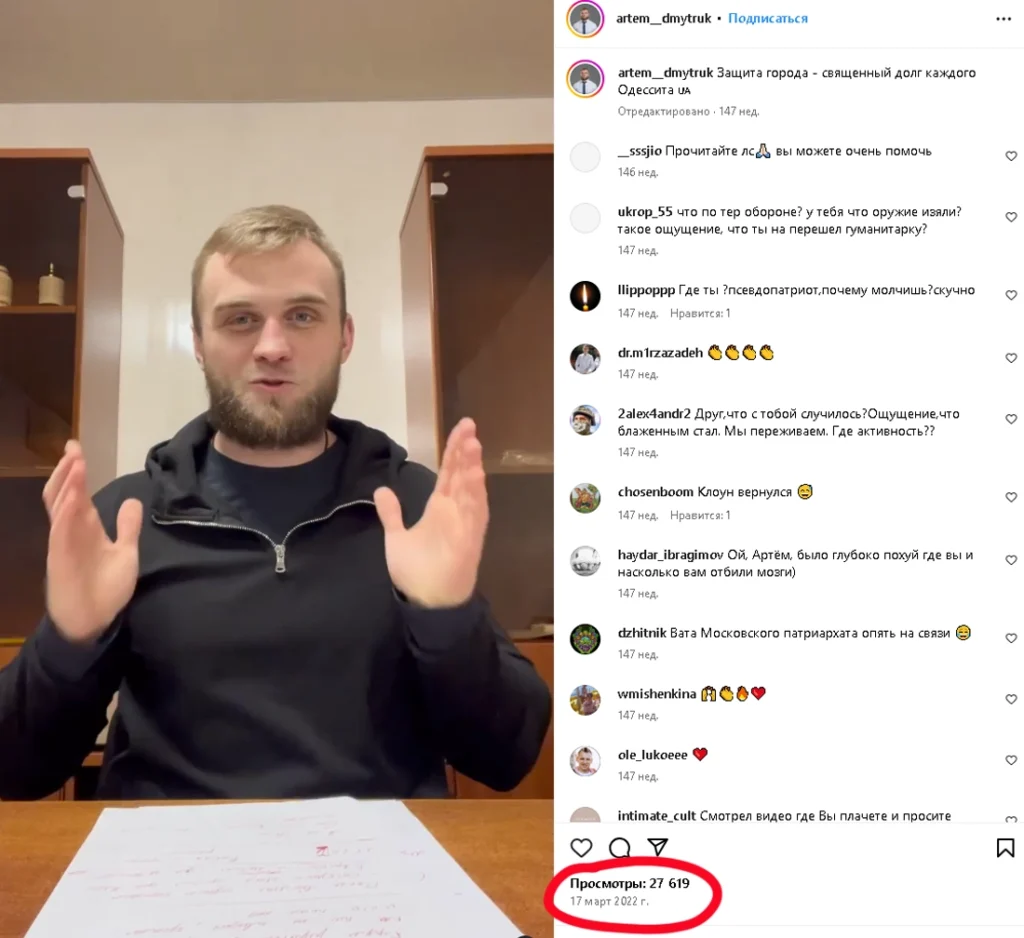Open 17 март 2022 post date link
The image size is (1024, 938).
pos(609,901)
